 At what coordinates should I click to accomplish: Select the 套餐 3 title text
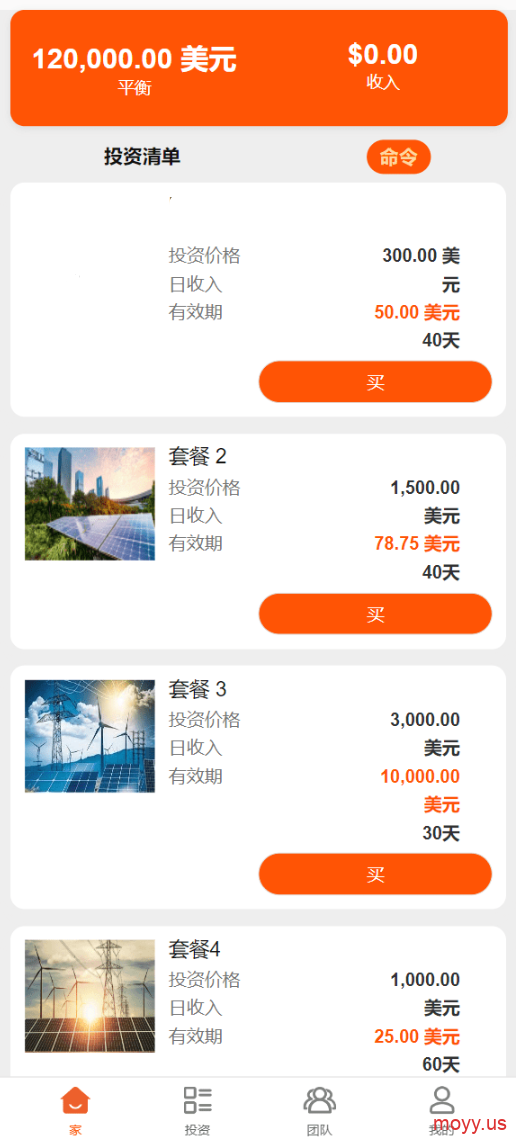(197, 689)
